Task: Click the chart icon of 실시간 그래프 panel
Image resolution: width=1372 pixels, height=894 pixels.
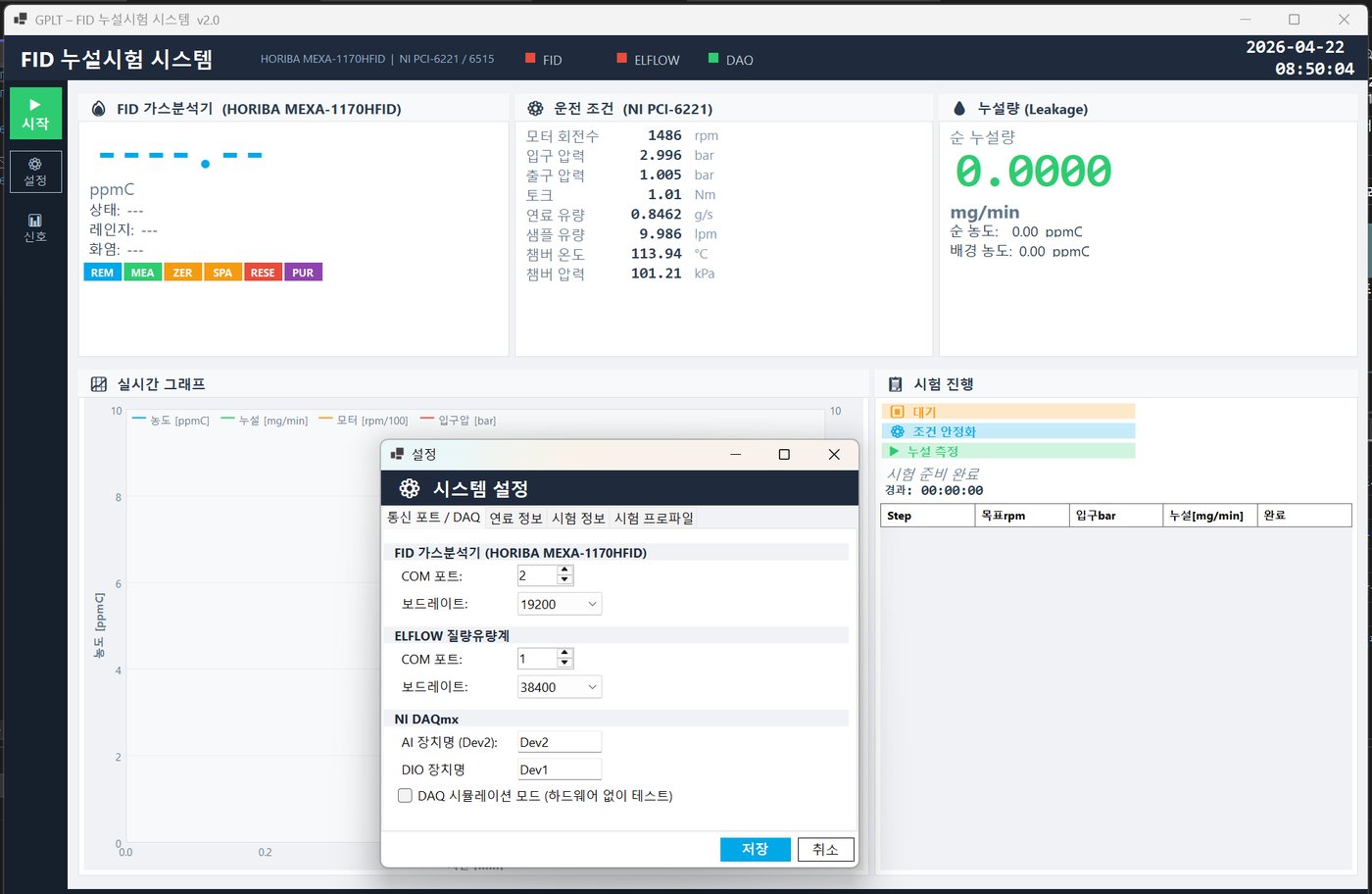Action: coord(99,384)
